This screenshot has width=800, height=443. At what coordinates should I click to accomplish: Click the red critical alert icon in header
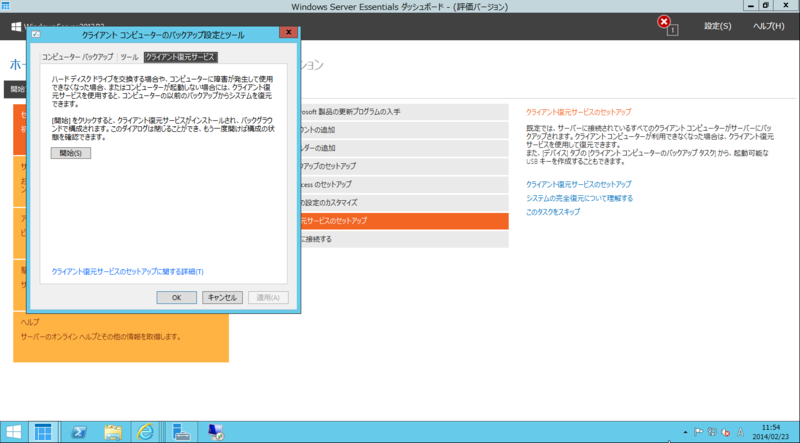[x=664, y=22]
